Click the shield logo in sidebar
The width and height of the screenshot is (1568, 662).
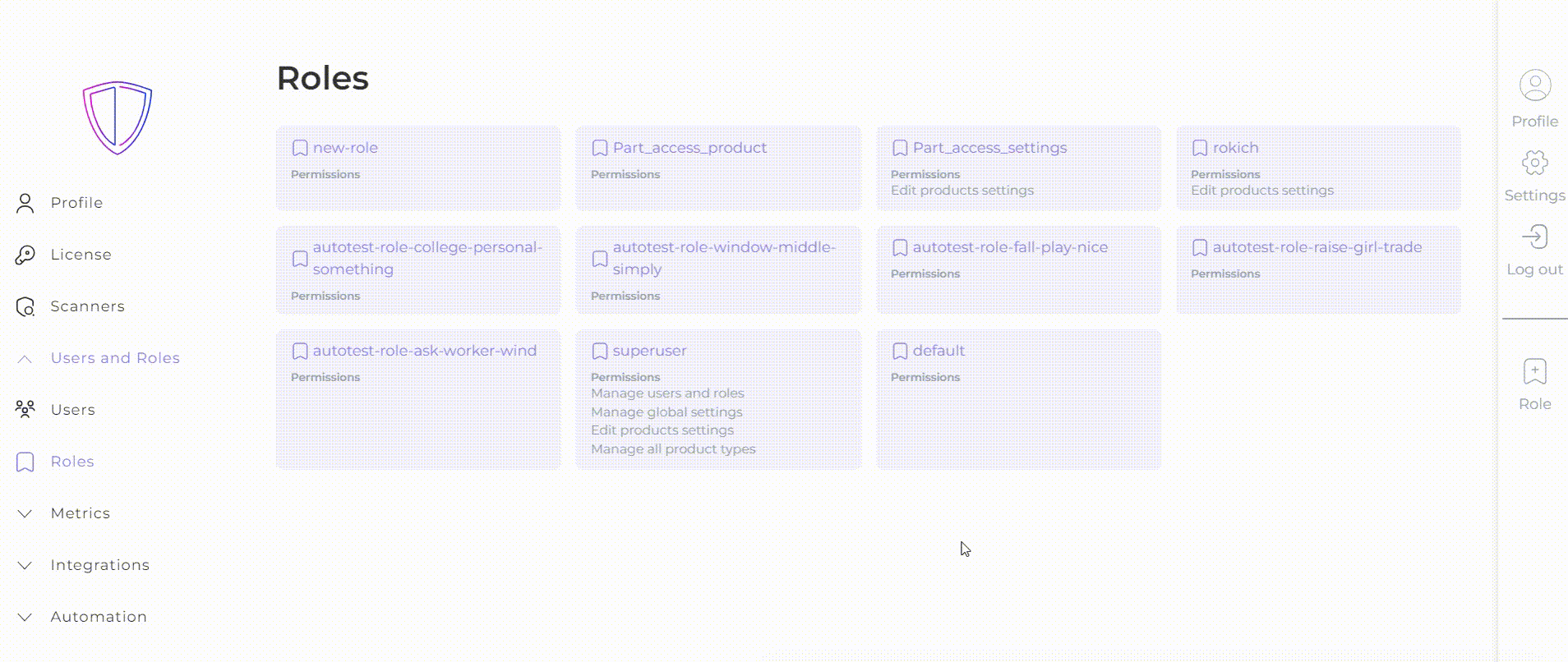tap(118, 117)
